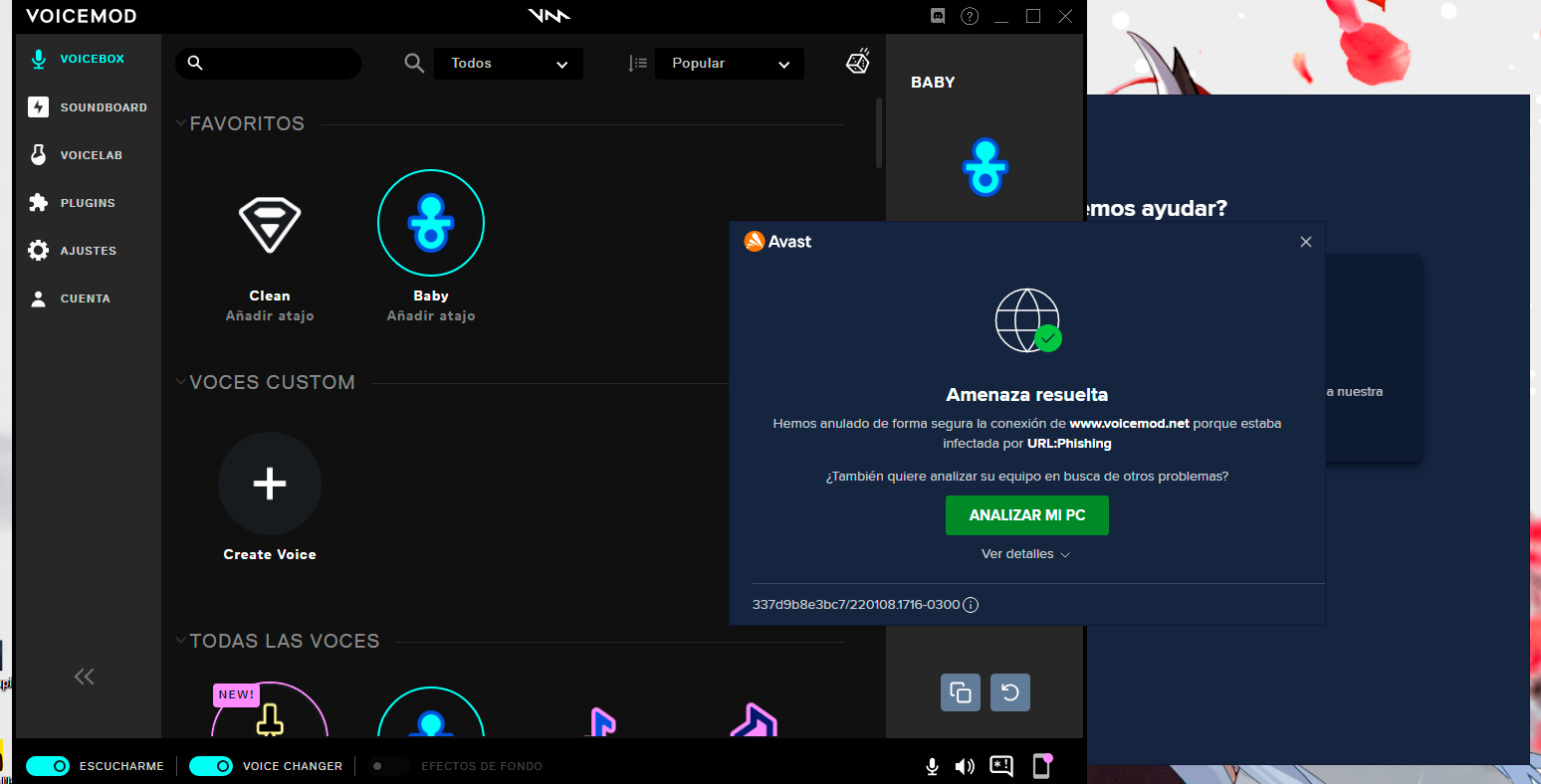
Task: Open Ajustes settings in the sidebar
Action: 73,251
